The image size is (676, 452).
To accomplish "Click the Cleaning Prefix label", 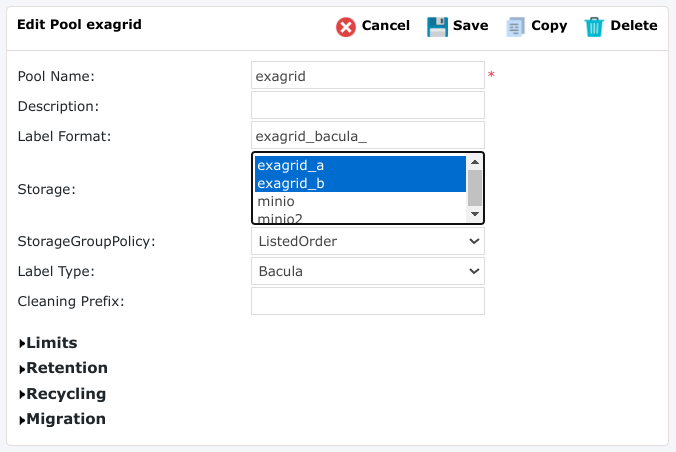I will [x=71, y=301].
